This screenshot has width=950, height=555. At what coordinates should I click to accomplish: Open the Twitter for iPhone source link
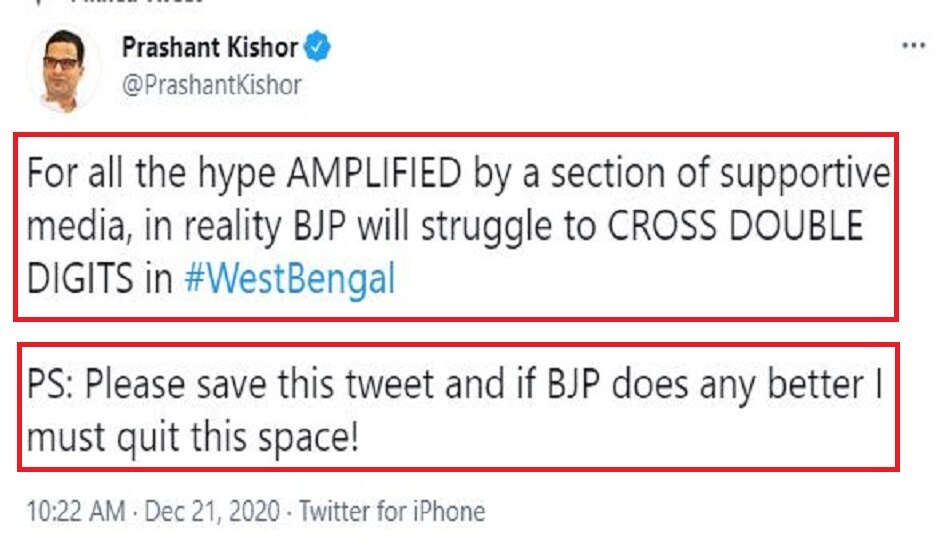(x=392, y=512)
